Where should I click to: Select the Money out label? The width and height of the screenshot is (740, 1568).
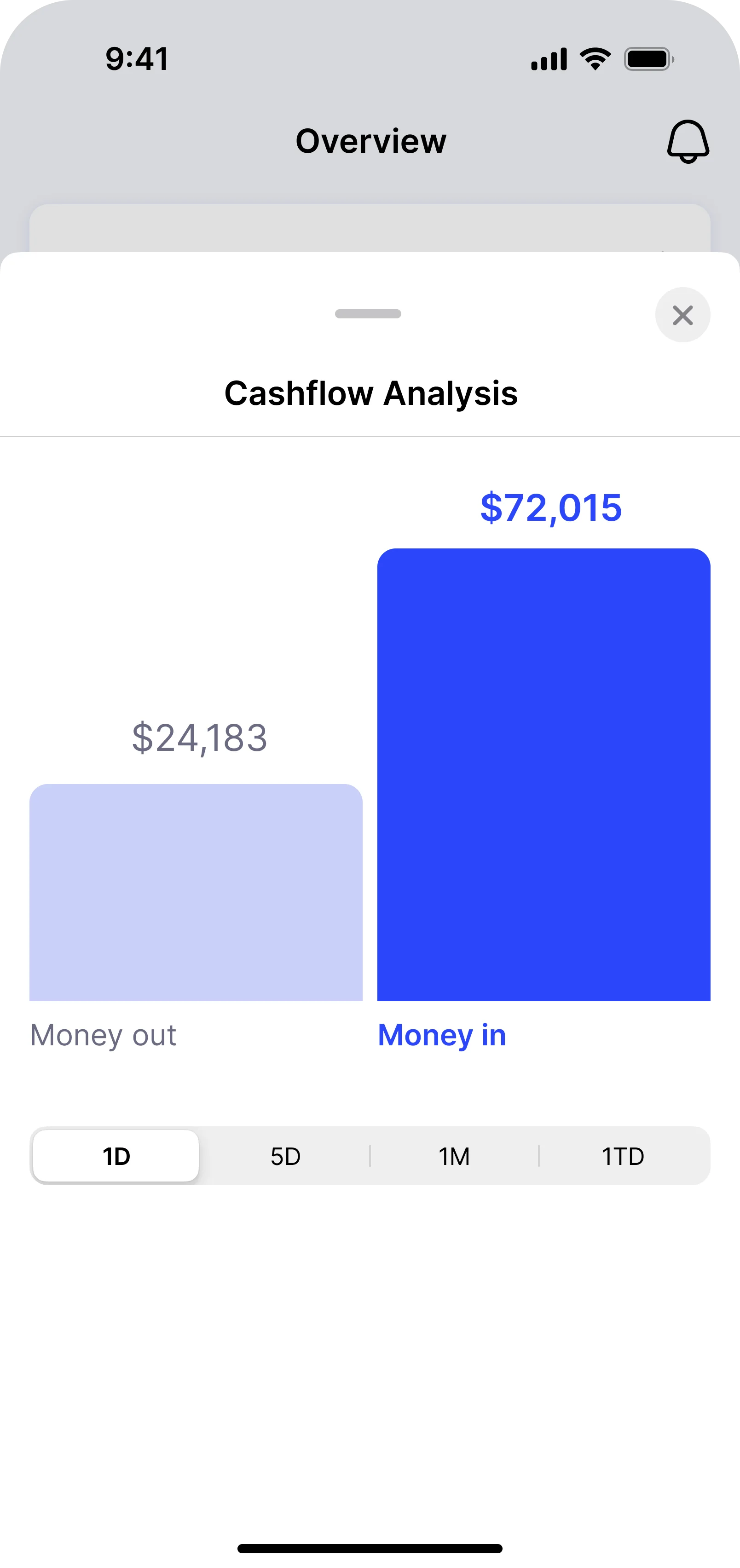pos(103,1035)
